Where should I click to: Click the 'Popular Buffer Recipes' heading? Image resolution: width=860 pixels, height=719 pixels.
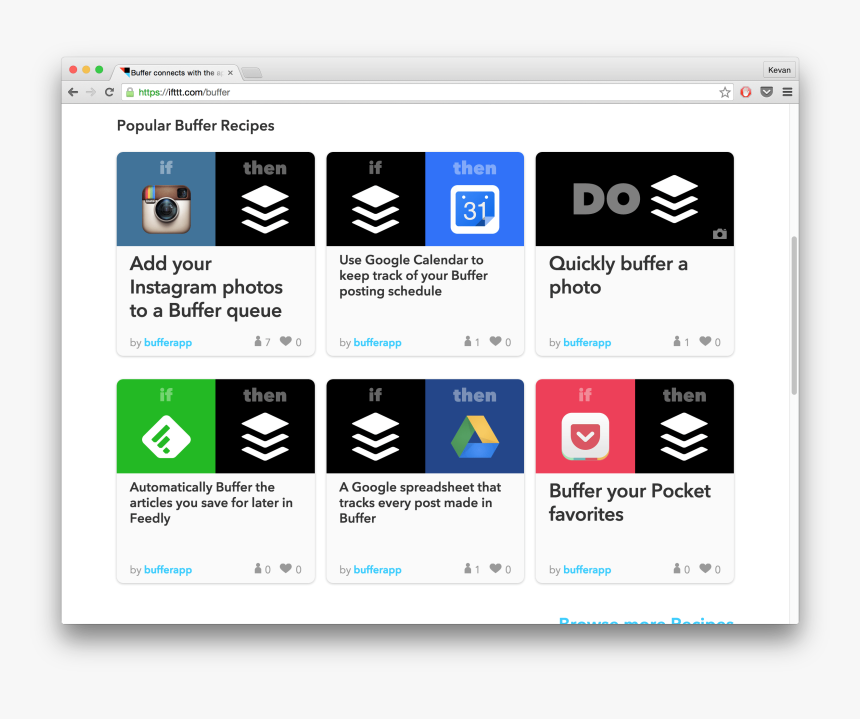pyautogui.click(x=195, y=126)
